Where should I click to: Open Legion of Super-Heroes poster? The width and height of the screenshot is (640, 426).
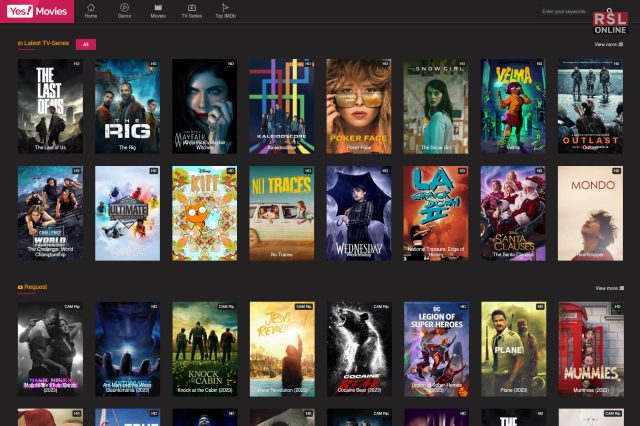436,349
